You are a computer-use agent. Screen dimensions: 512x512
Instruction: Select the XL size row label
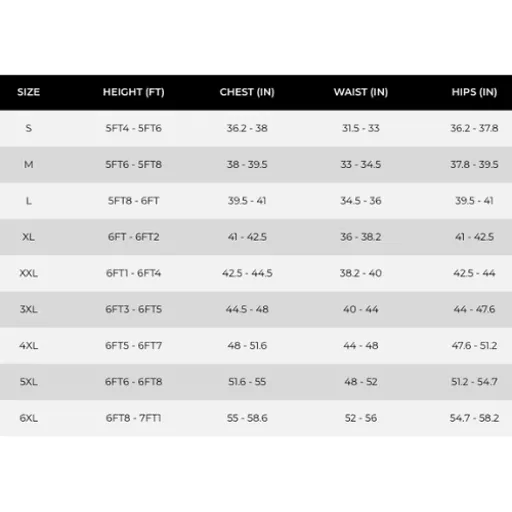29,237
